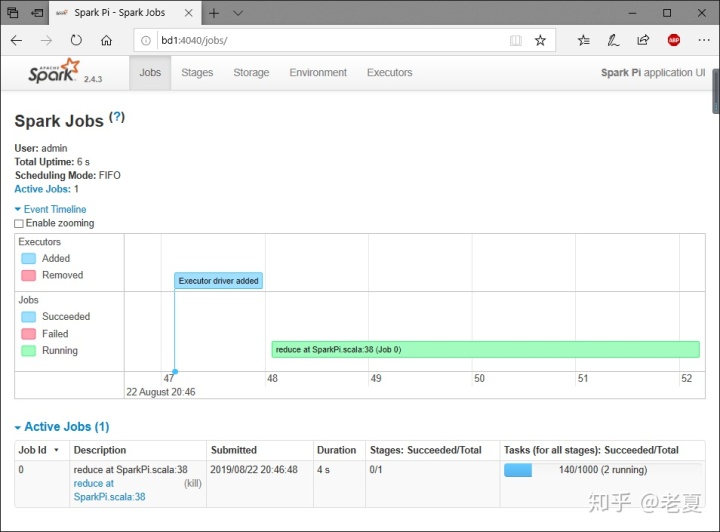Screen dimensions: 720x532
Task: Kill job 0 via (kill) link
Action: pyautogui.click(x=193, y=483)
